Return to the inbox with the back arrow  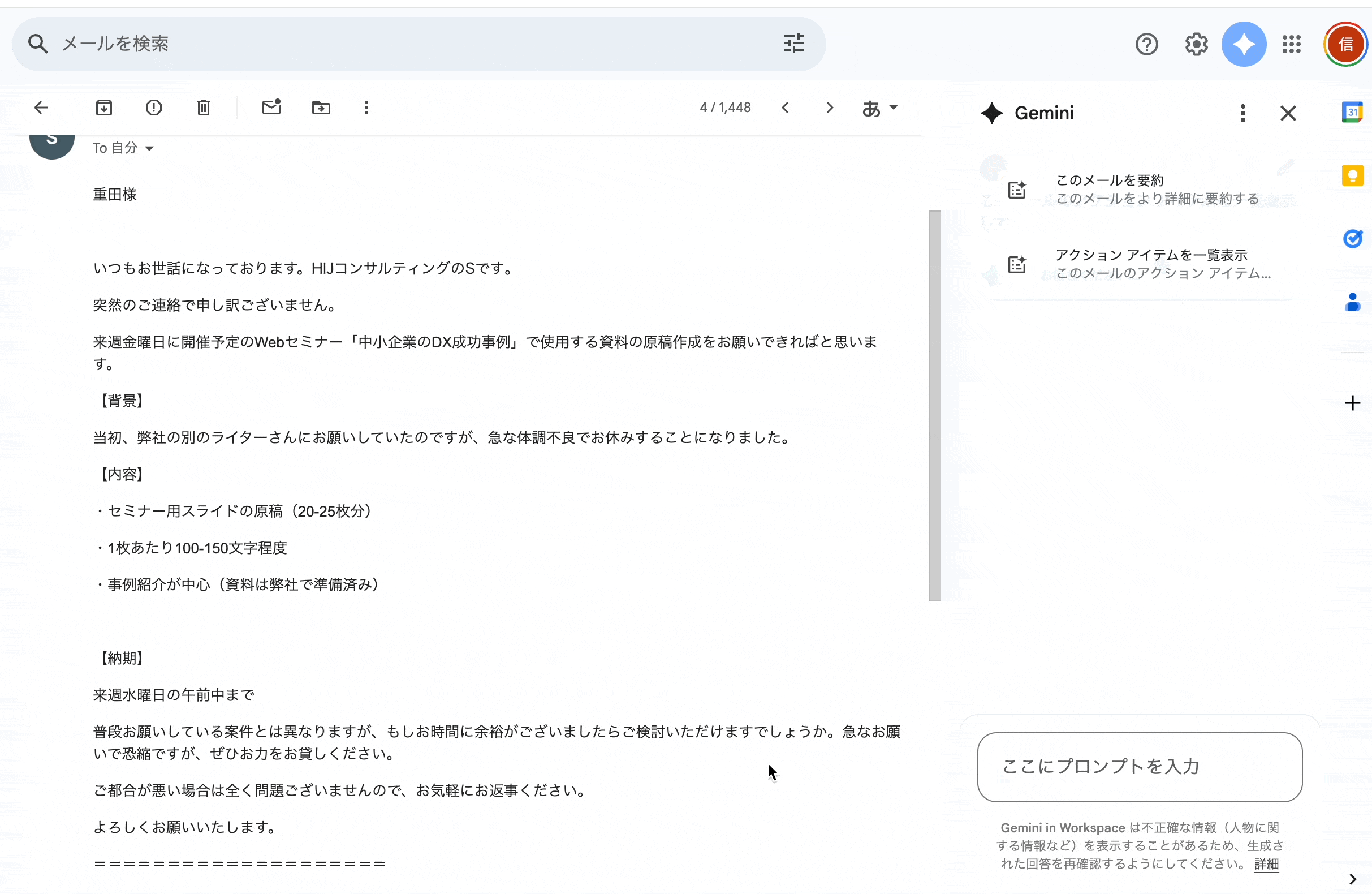40,108
